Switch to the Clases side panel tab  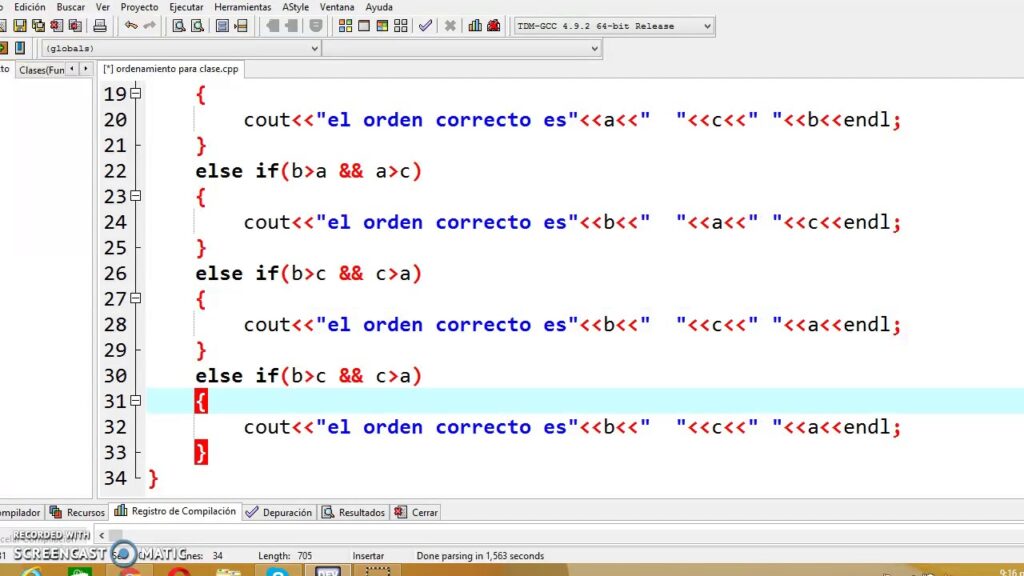click(x=41, y=70)
